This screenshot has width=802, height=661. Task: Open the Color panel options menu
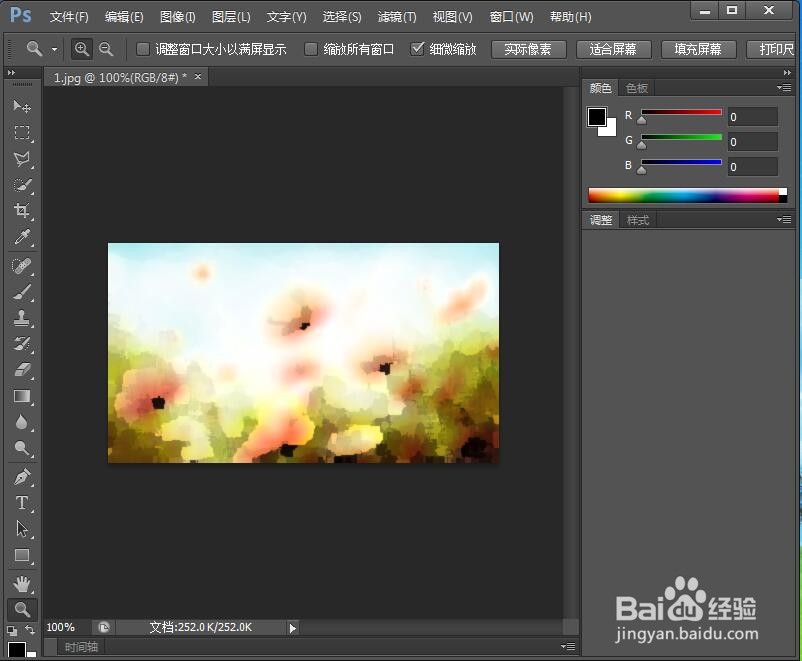click(784, 88)
